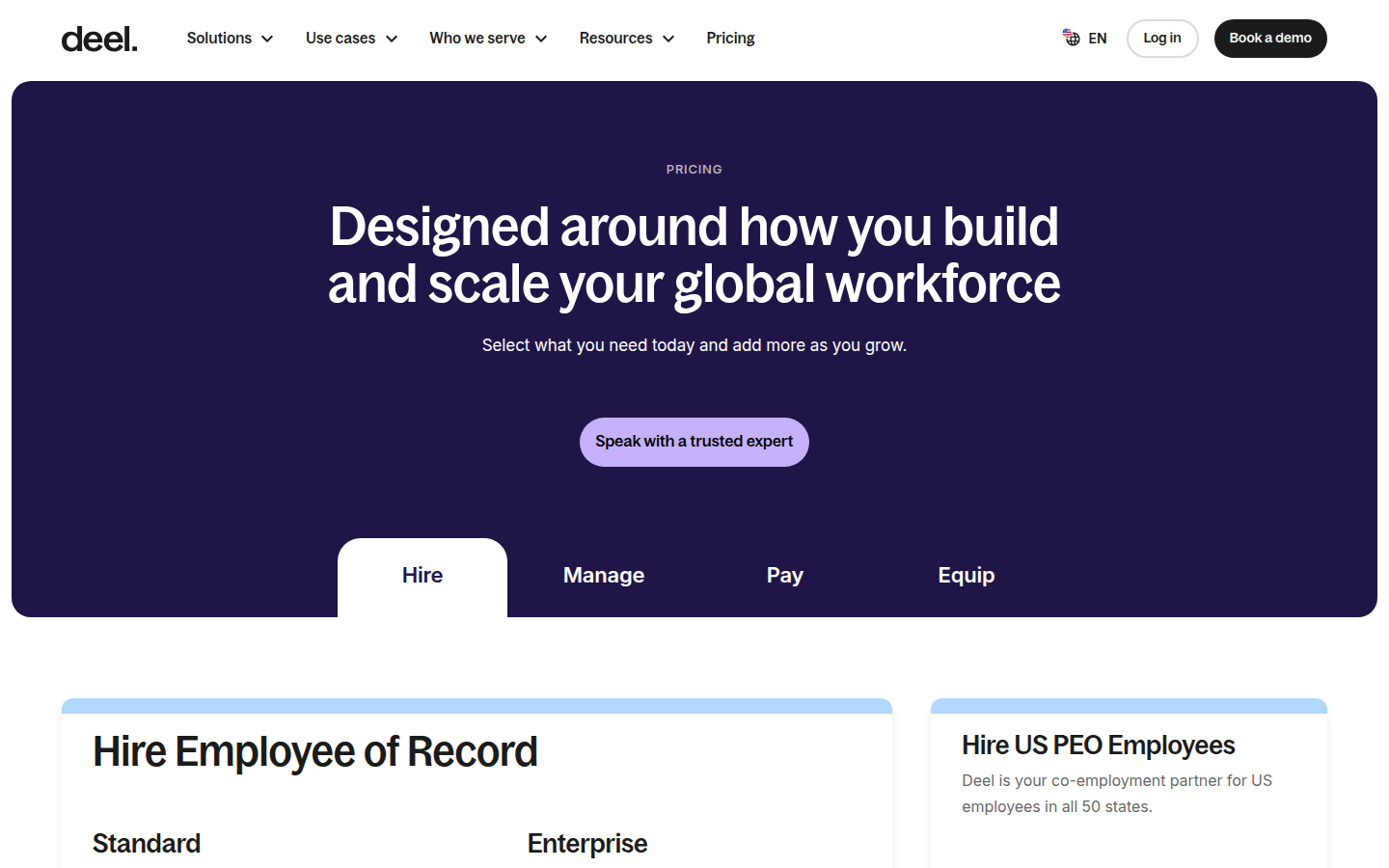Expand the Resources menu
Viewport: 1389px width, 868px height.
pos(626,39)
